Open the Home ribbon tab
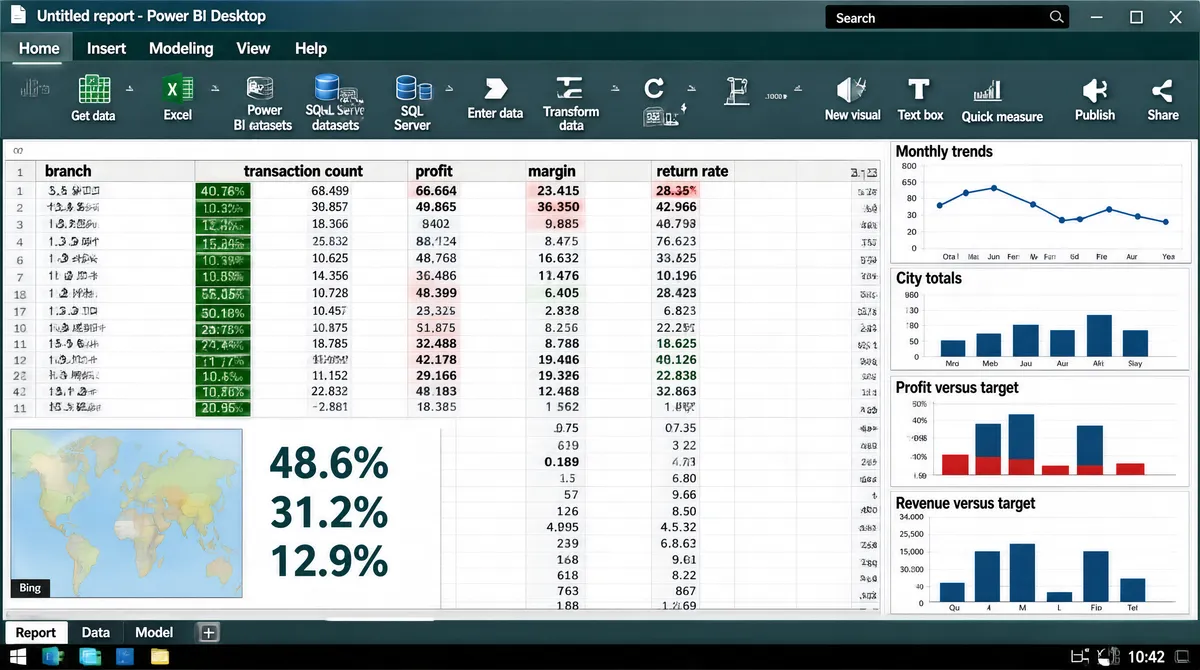Image resolution: width=1200 pixels, height=670 pixels. tap(39, 48)
